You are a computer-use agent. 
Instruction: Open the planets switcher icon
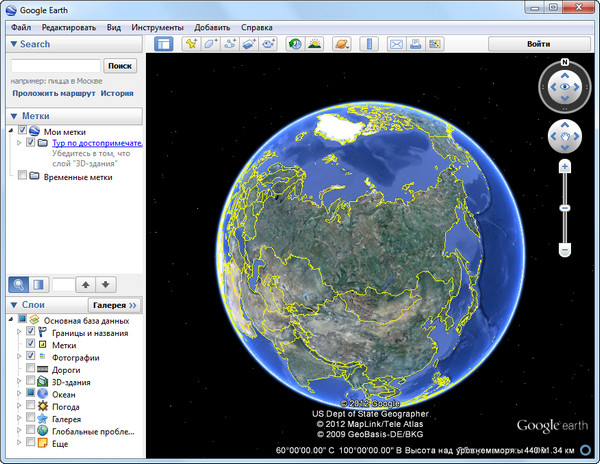tap(342, 44)
